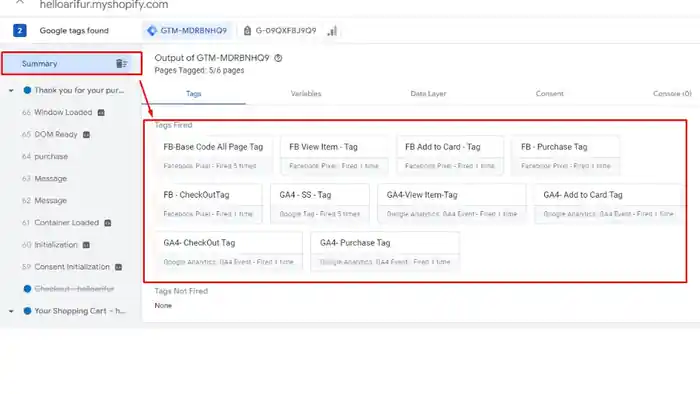Click the icon next to Consent Initialization
Image resolution: width=700 pixels, height=394 pixels.
point(118,267)
